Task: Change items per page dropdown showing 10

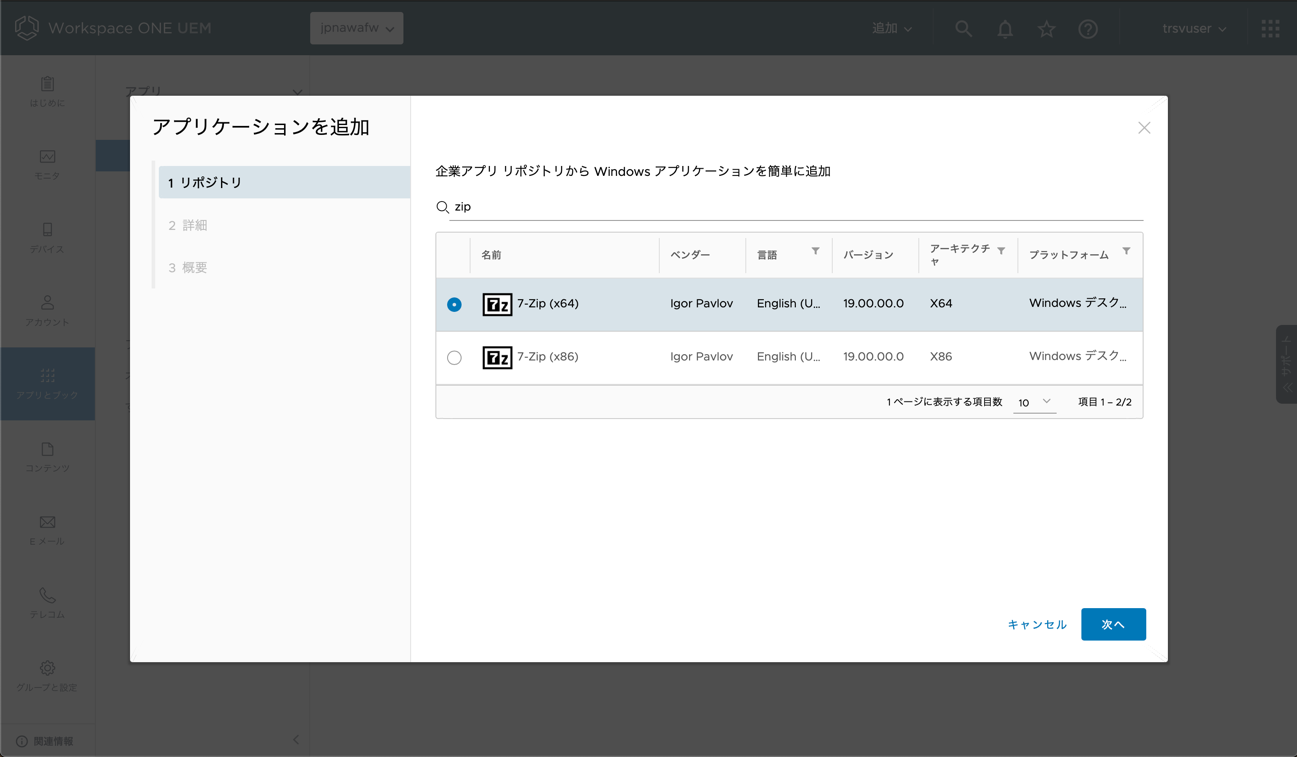Action: coord(1034,402)
